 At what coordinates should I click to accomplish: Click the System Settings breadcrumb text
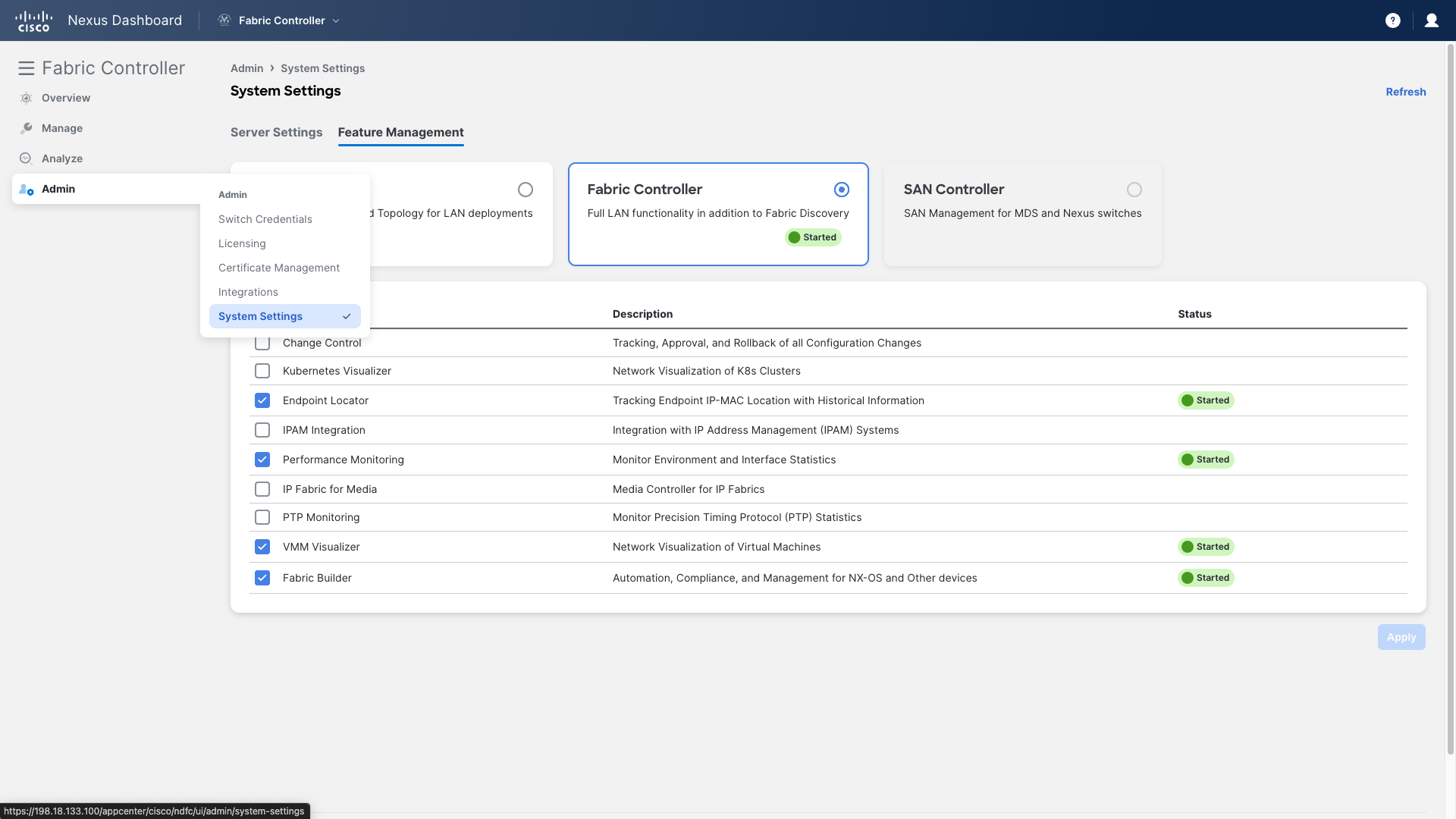[x=322, y=68]
